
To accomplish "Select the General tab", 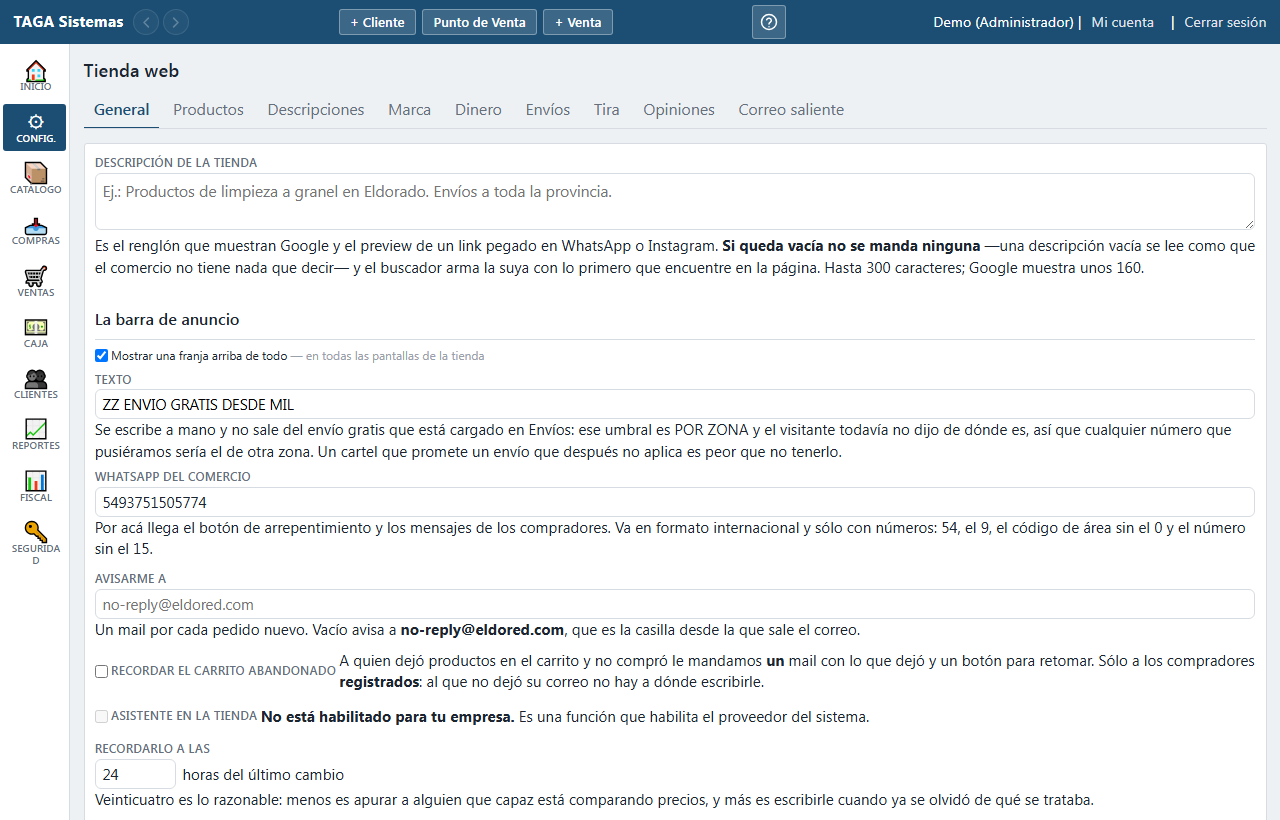I will click(x=122, y=110).
